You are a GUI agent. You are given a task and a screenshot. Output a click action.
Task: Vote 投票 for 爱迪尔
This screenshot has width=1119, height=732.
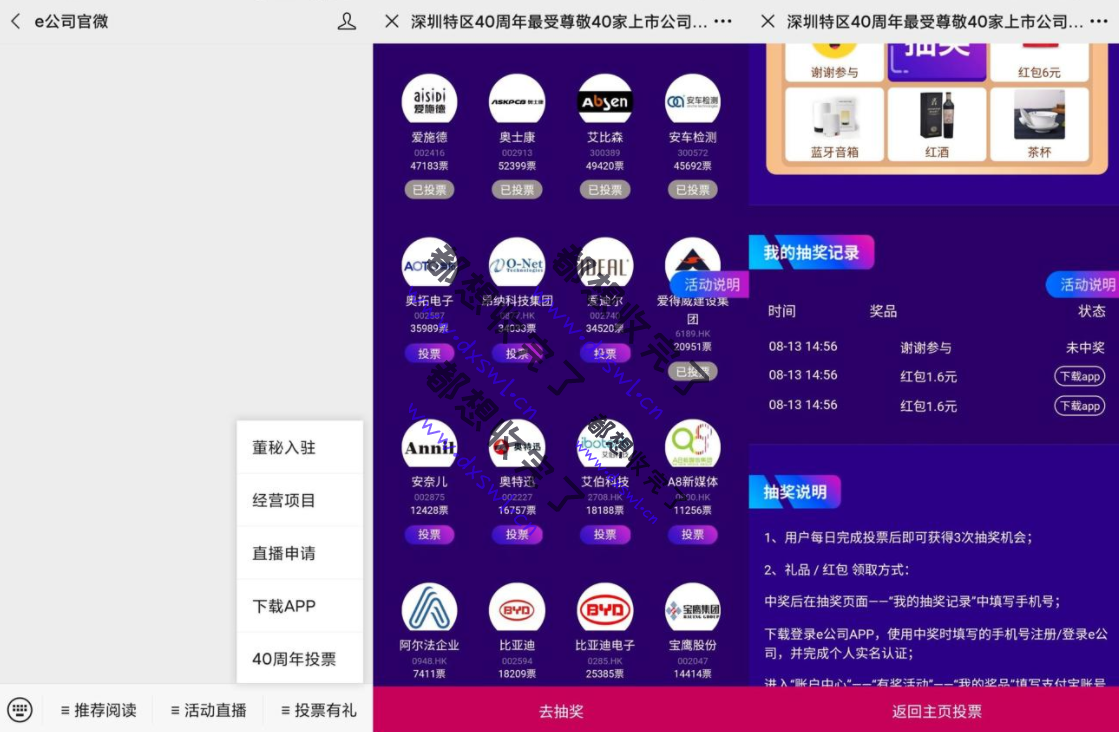[x=604, y=353]
